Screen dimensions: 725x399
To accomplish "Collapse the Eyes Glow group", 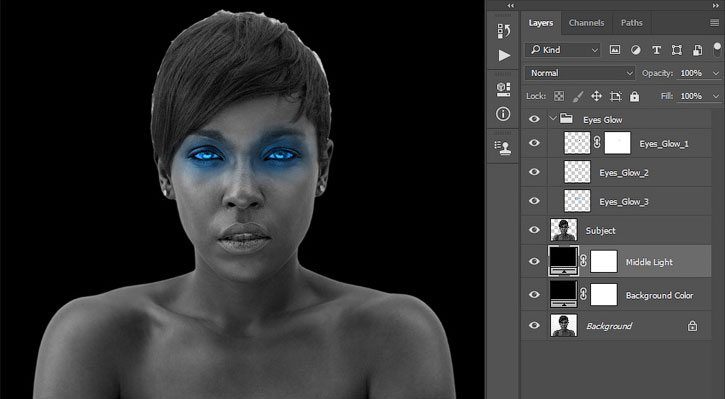I will 553,118.
